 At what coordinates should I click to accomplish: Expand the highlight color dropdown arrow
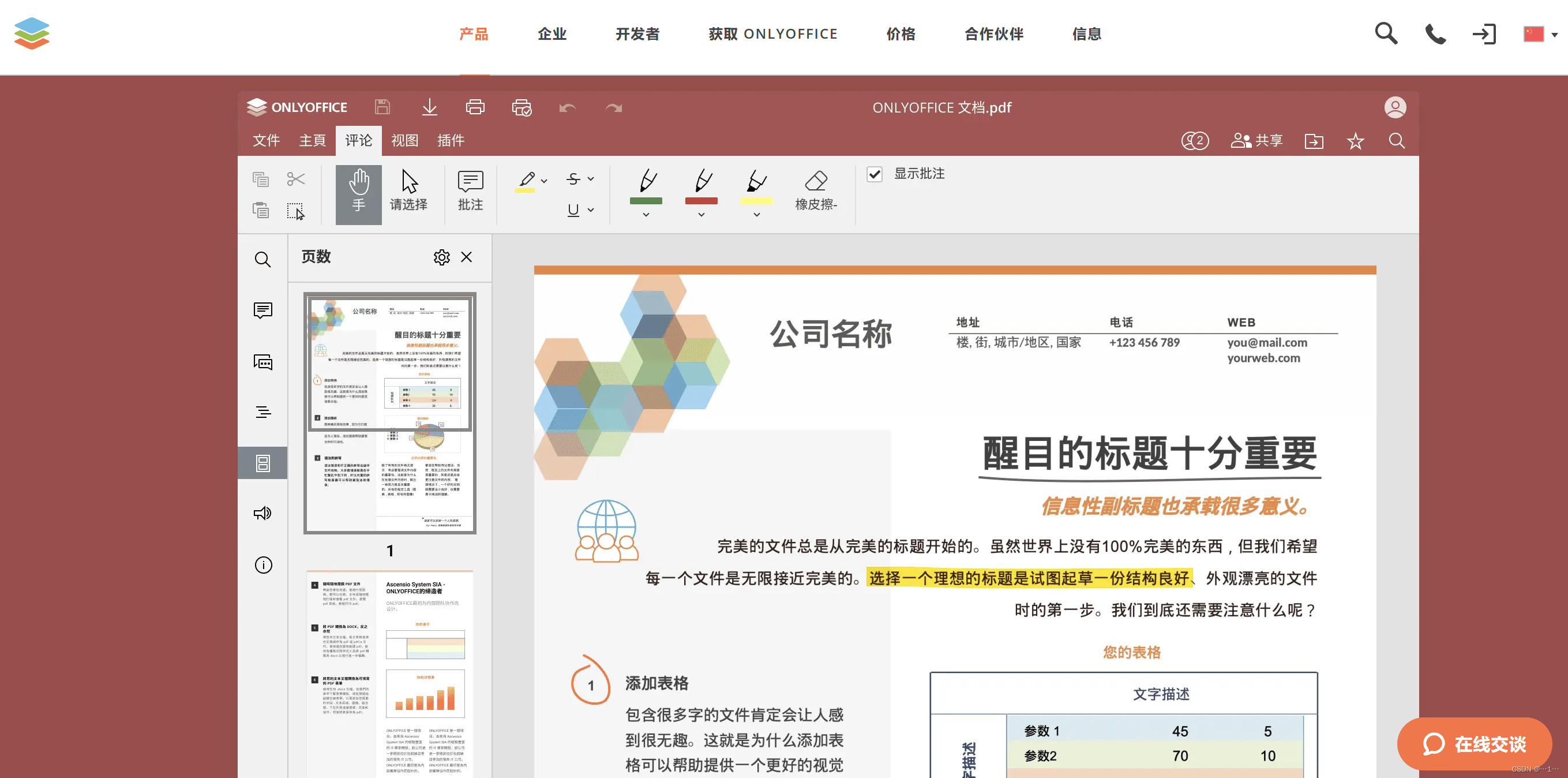coord(544,181)
